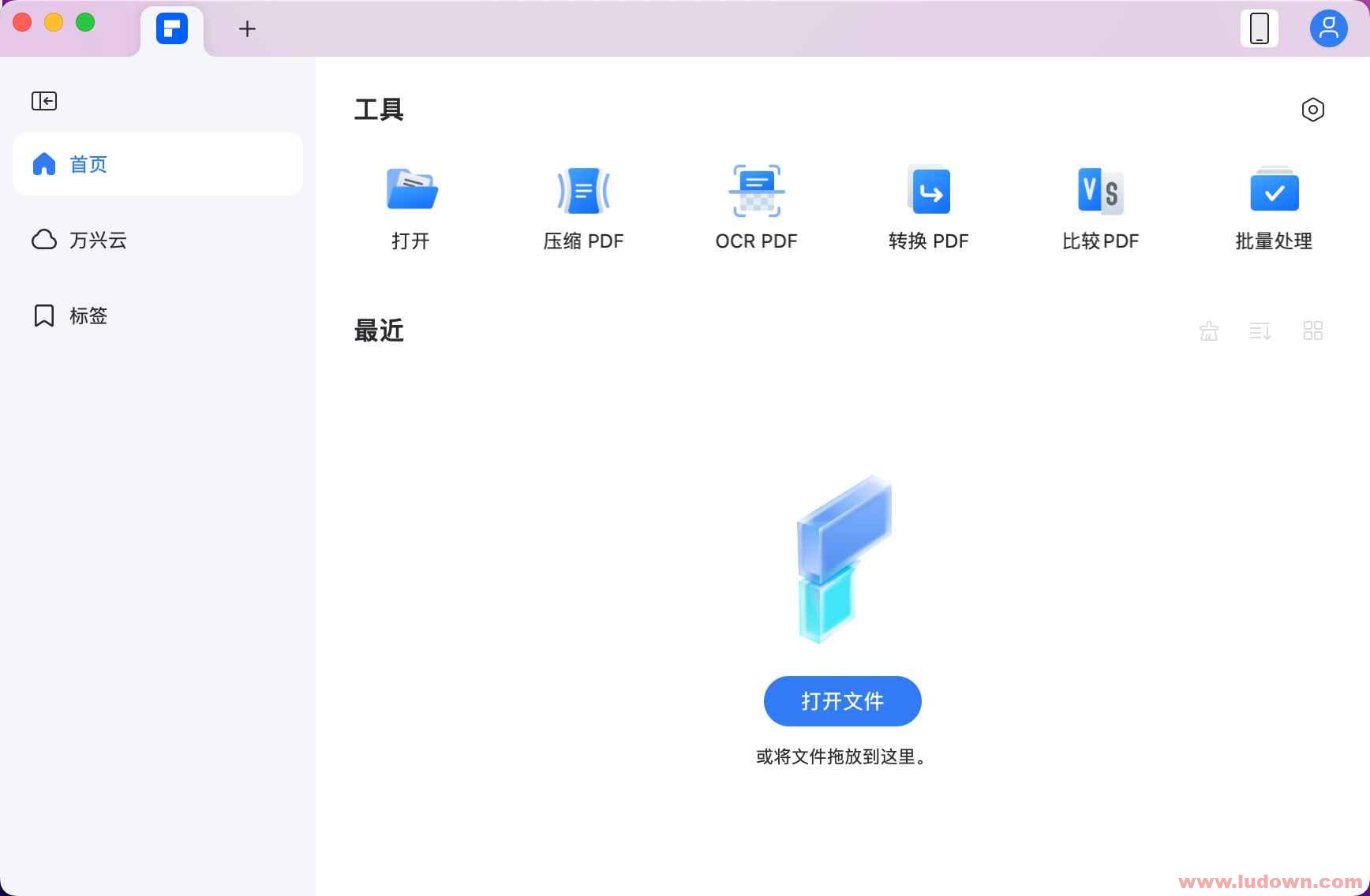Clear the recent files list
Screen dimensions: 1370x896
tap(1209, 330)
